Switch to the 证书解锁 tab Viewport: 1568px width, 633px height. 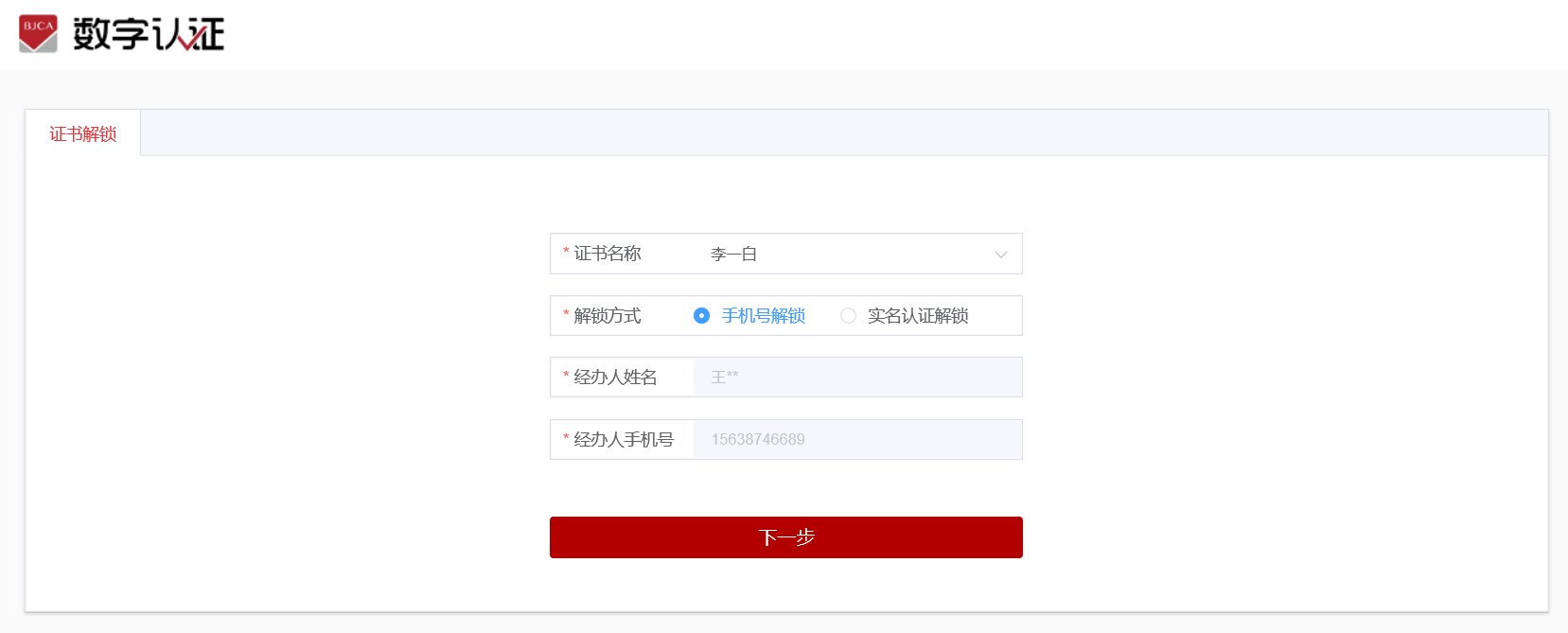pos(83,133)
